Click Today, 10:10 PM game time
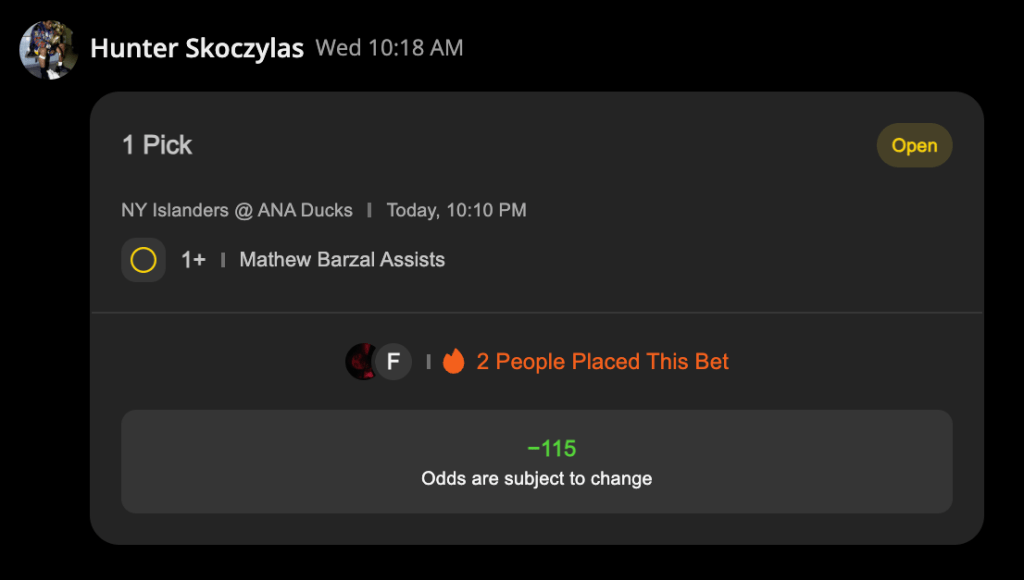The width and height of the screenshot is (1024, 580). (456, 210)
